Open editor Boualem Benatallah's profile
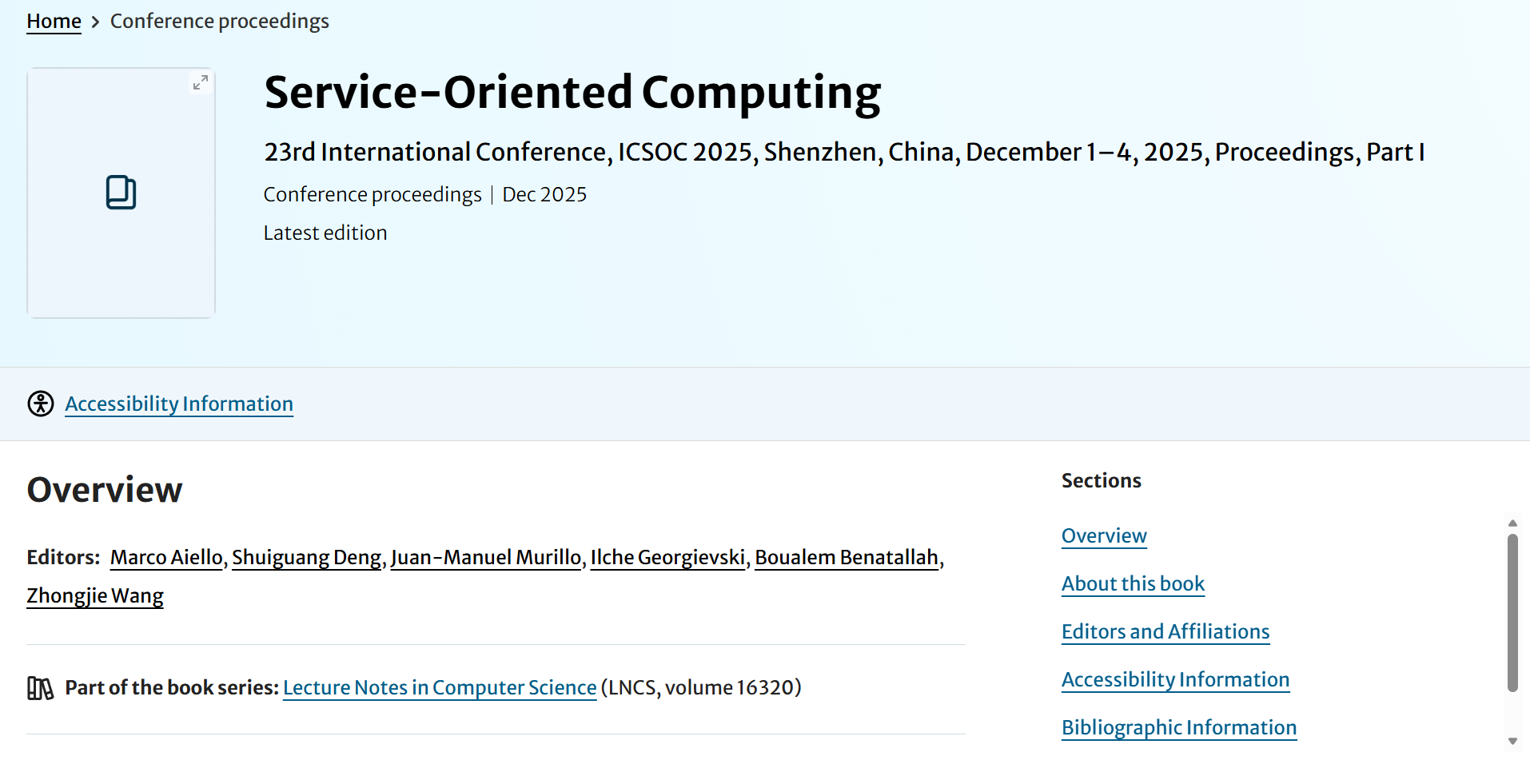The width and height of the screenshot is (1530, 784). point(846,557)
